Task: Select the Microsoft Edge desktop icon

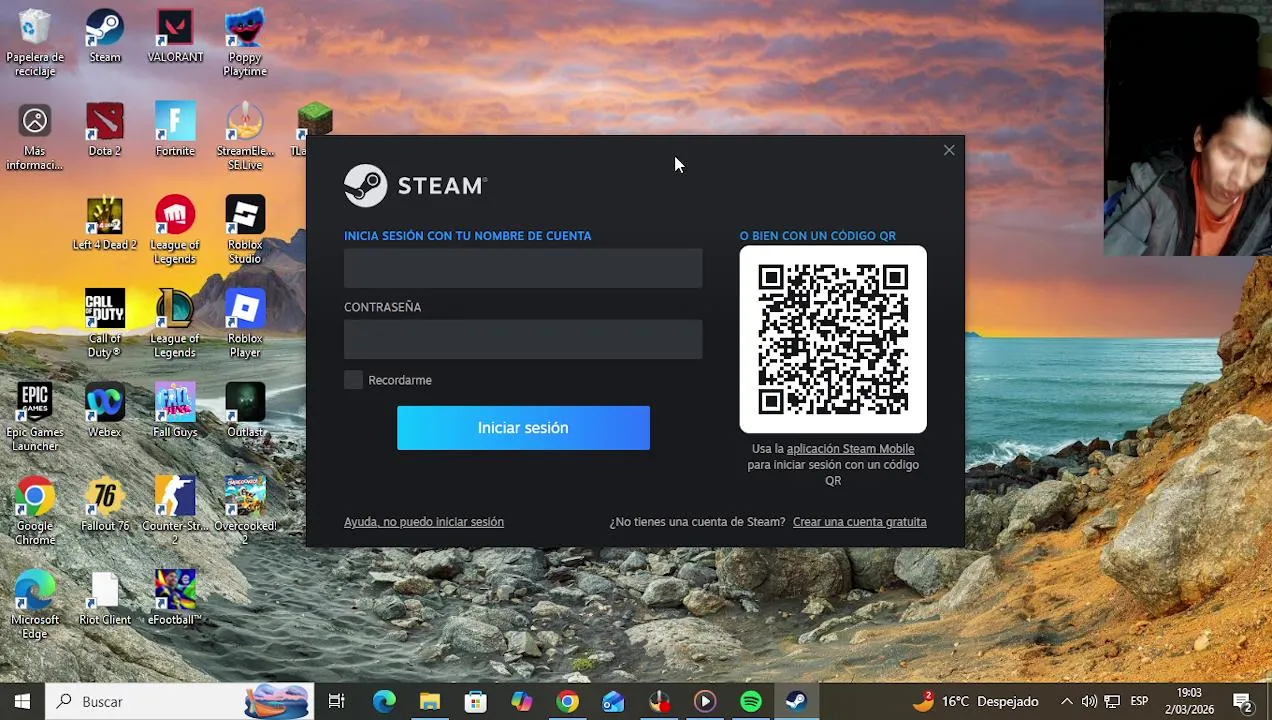Action: click(x=35, y=606)
